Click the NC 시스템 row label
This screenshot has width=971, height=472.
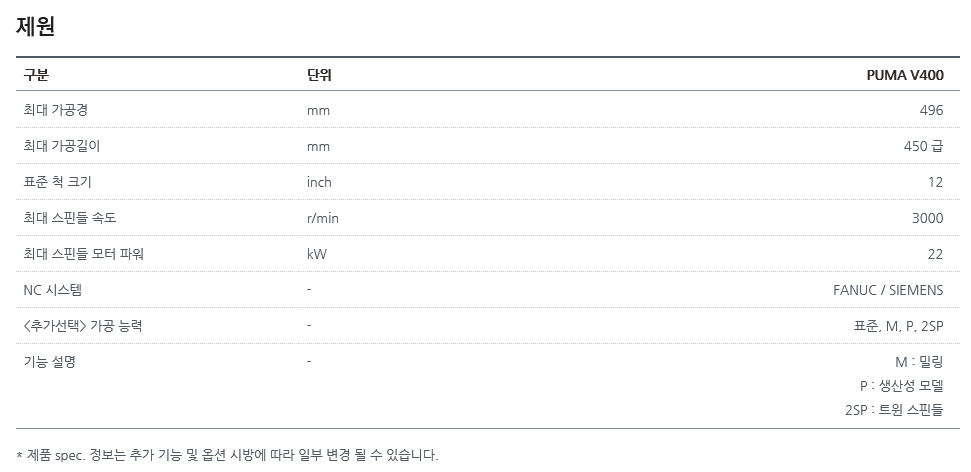[52, 290]
